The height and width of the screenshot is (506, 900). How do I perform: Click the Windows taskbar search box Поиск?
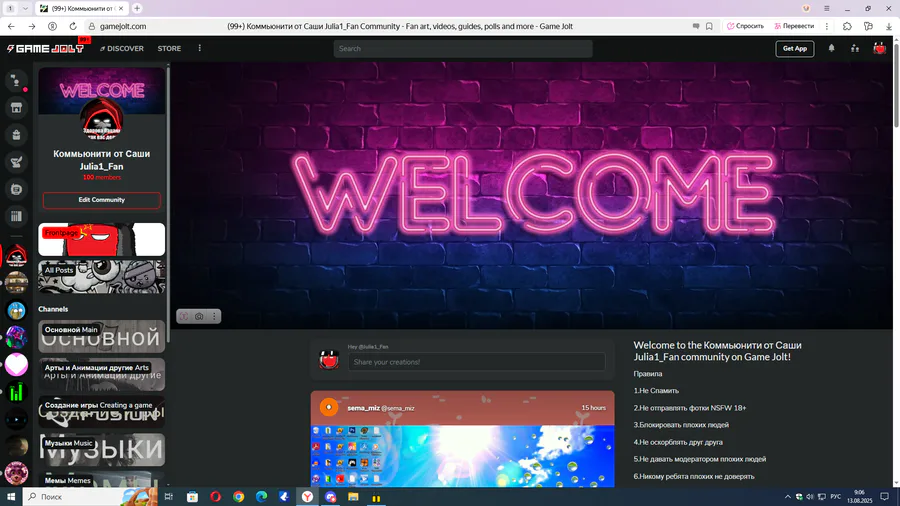[x=90, y=497]
